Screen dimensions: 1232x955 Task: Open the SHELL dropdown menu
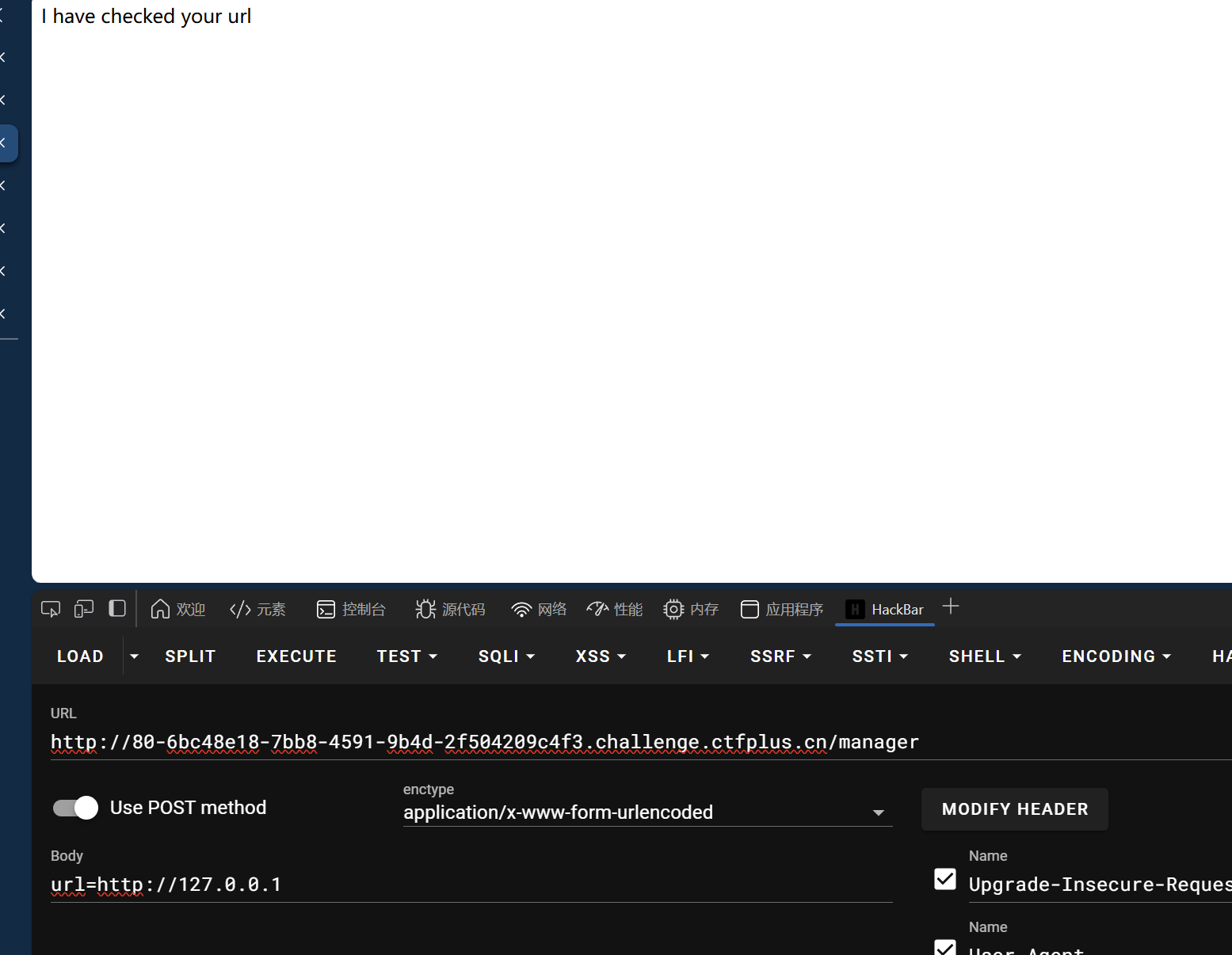click(985, 656)
